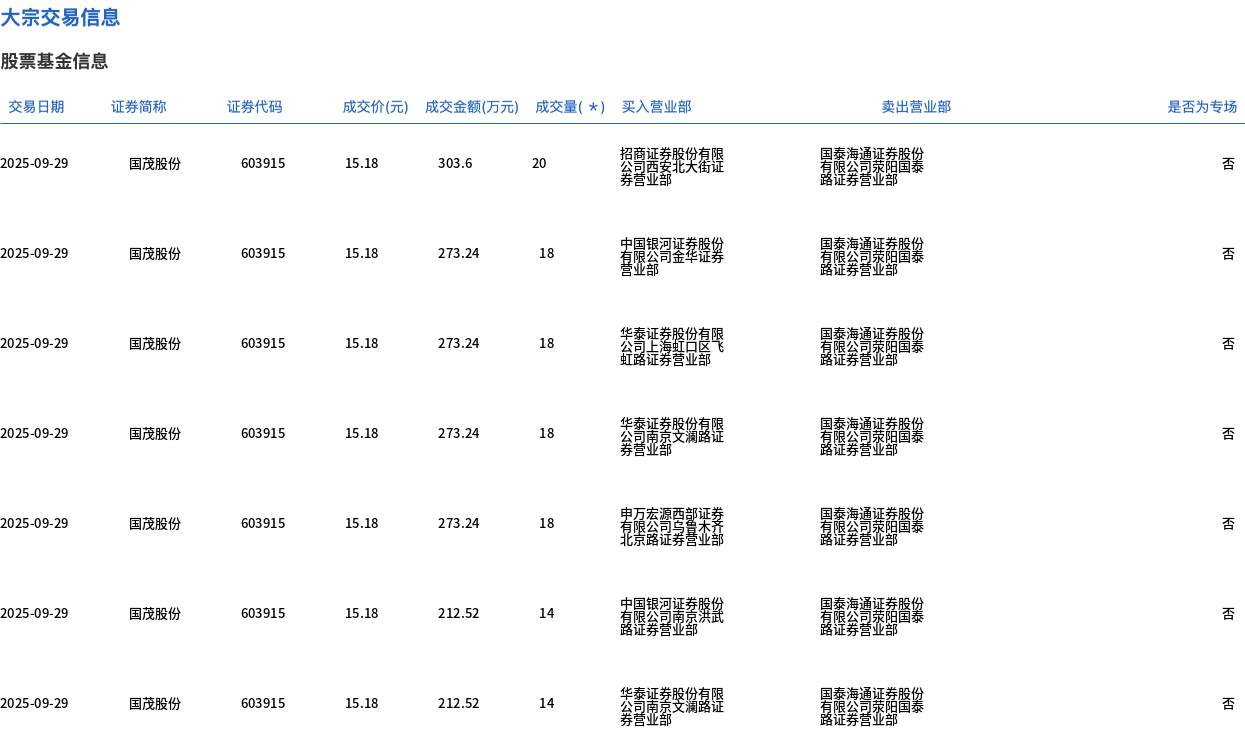The height and width of the screenshot is (754, 1245).
Task: Select the 303.6 amount cell
Action: [x=455, y=163]
